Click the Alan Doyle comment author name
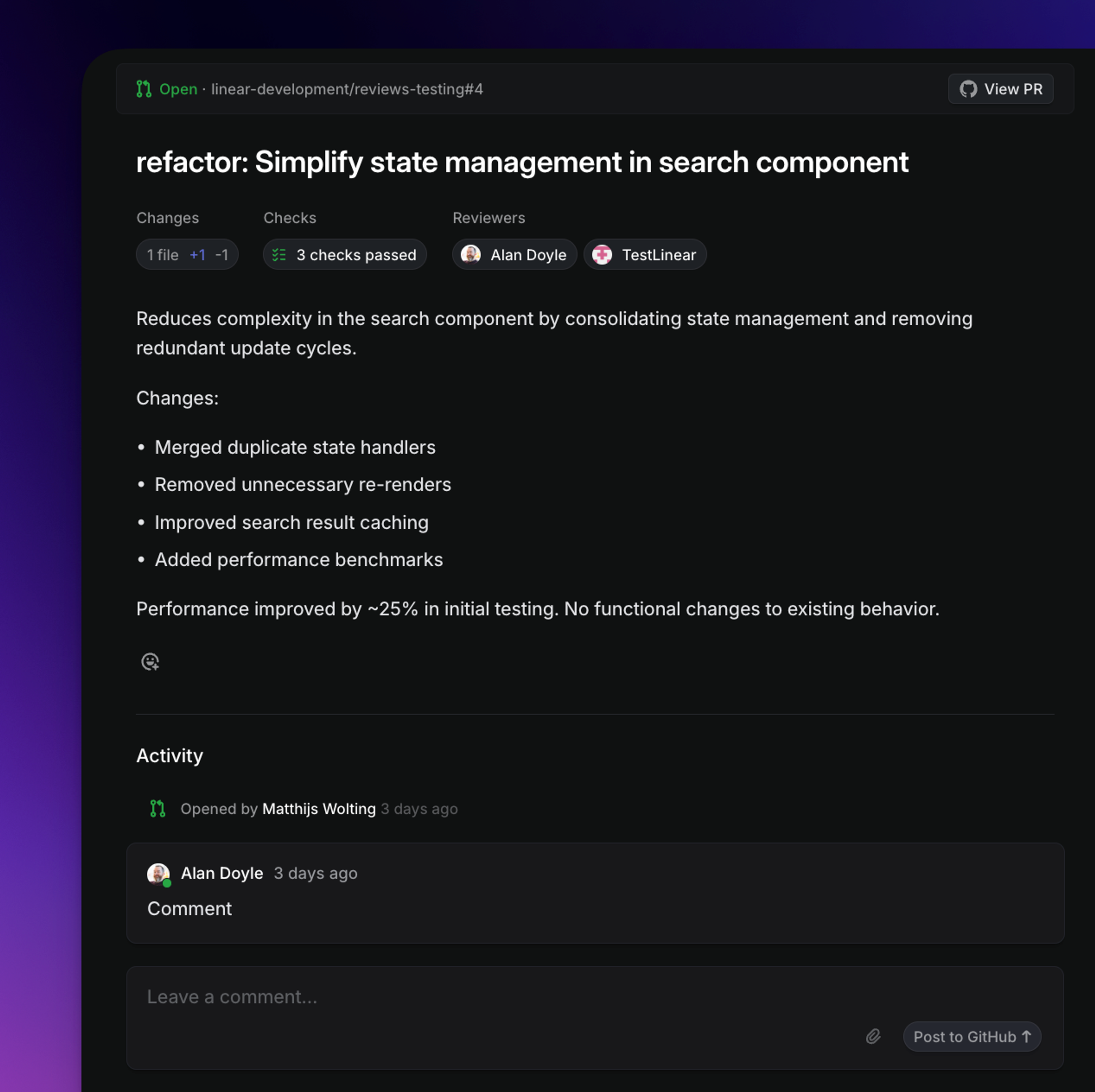The height and width of the screenshot is (1092, 1095). 222,873
